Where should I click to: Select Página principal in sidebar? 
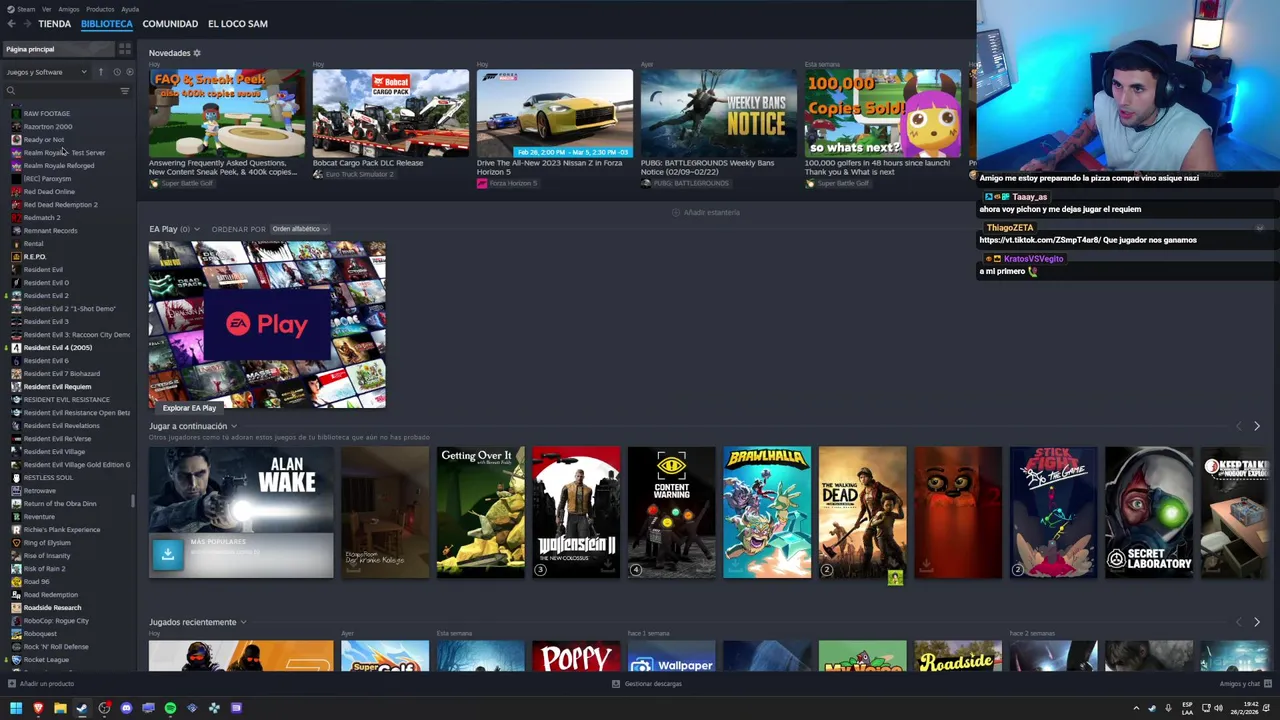58,49
